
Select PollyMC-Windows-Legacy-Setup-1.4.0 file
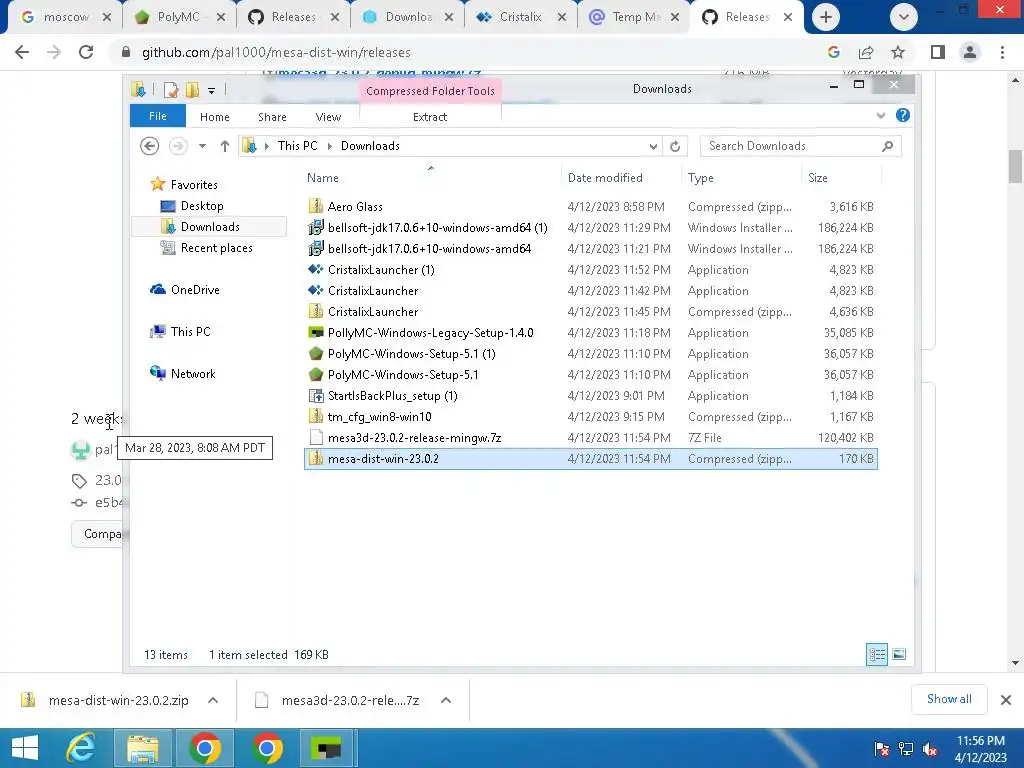coord(590,332)
